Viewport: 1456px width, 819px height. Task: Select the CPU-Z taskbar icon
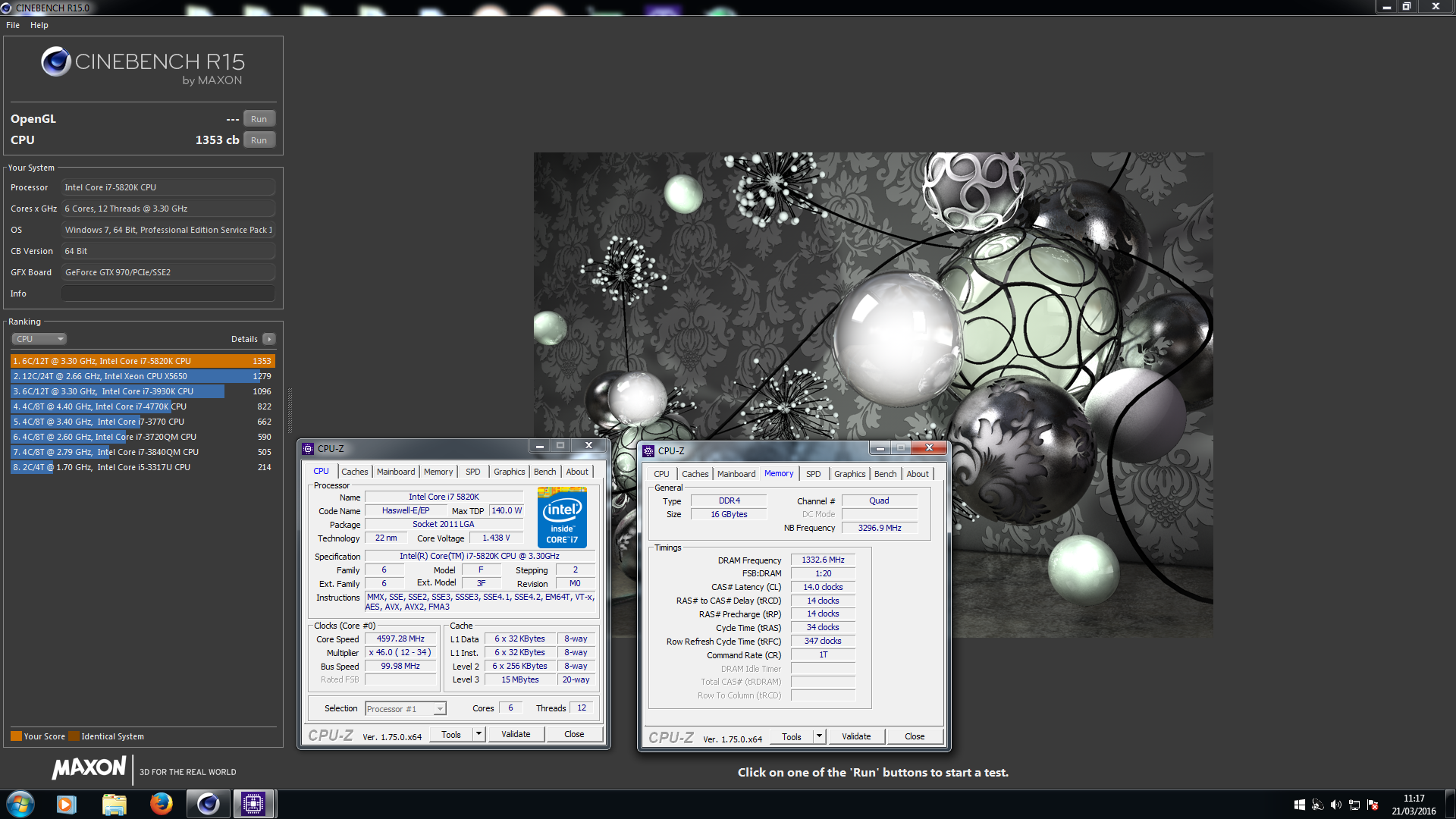pos(253,804)
